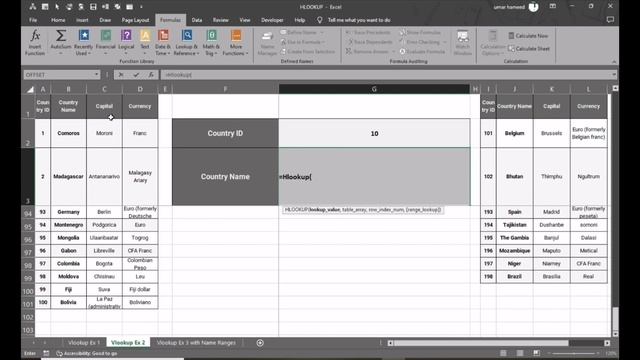Viewport: 640px width, 360px height.
Task: Open the Financial functions dropdown
Action: coord(106,42)
